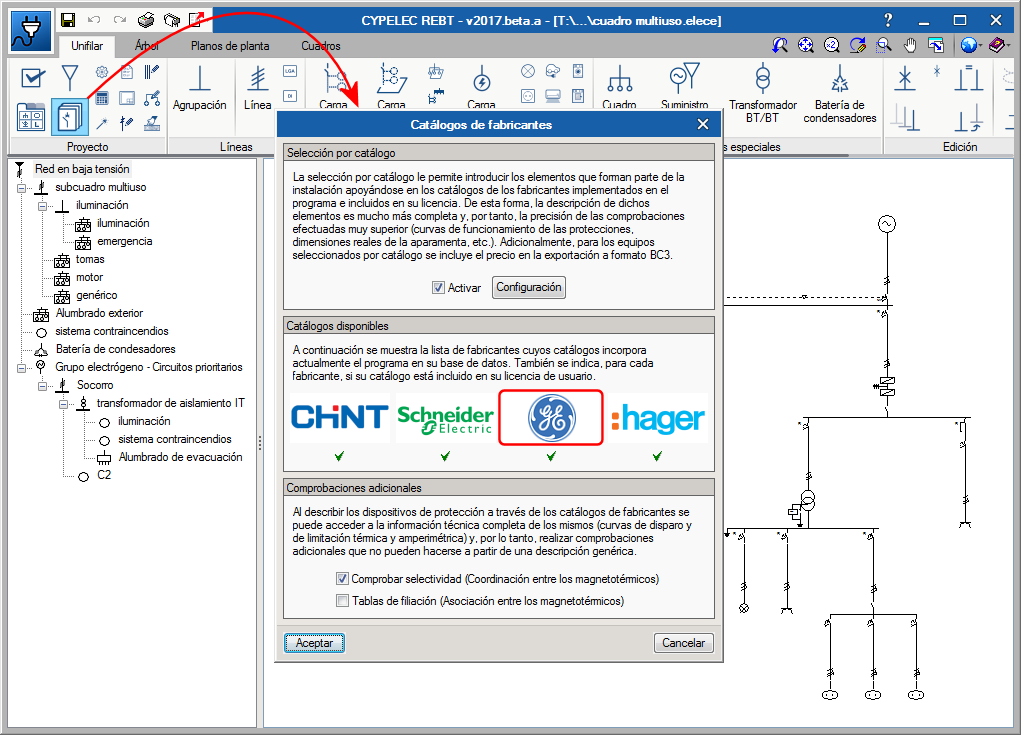
Task: Click the Save floppy disk icon
Action: (x=68, y=20)
